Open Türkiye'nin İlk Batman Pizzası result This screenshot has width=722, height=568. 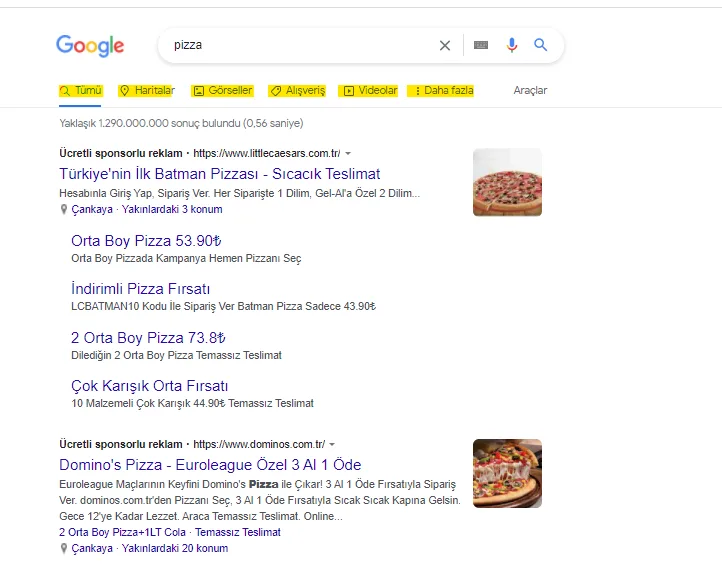220,174
